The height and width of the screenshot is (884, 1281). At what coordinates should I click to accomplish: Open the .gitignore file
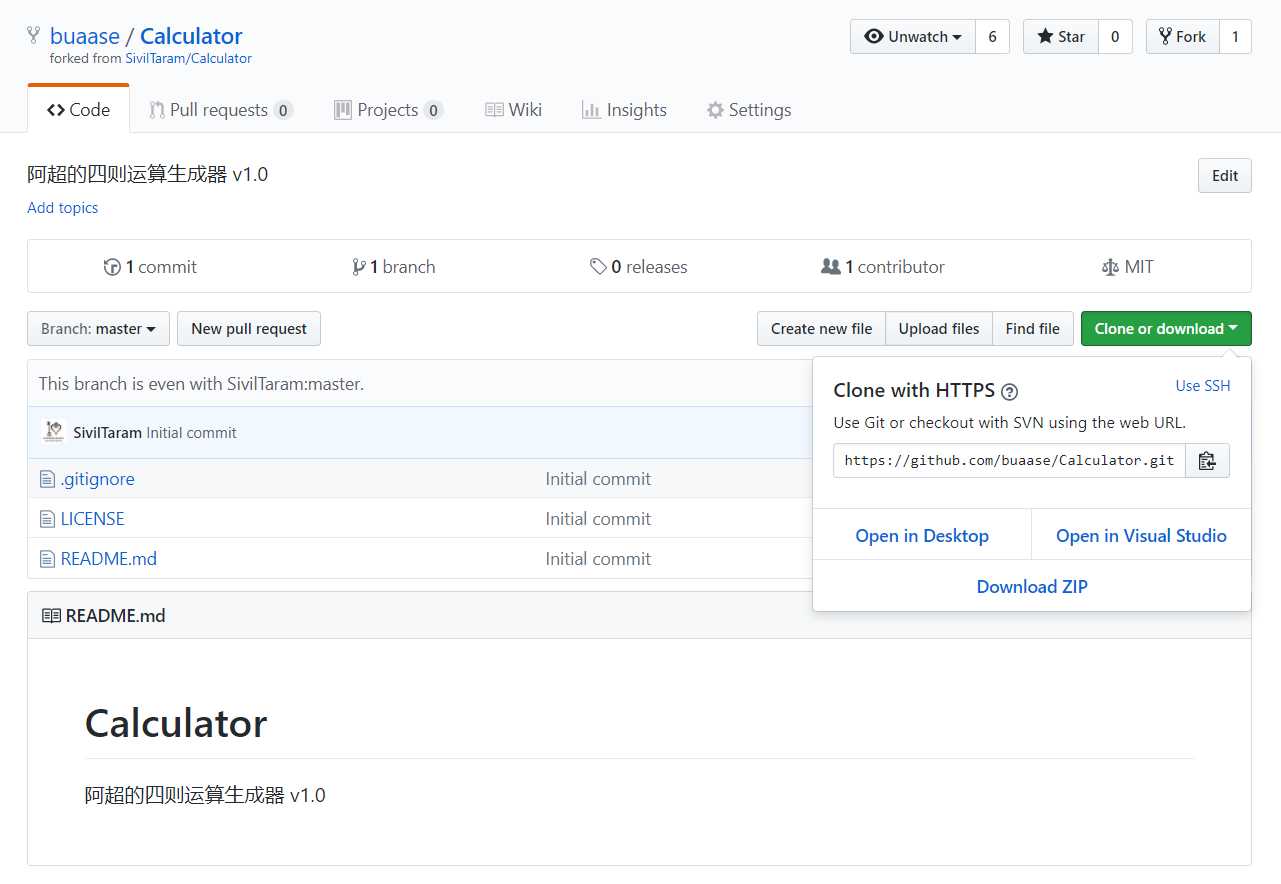(98, 479)
